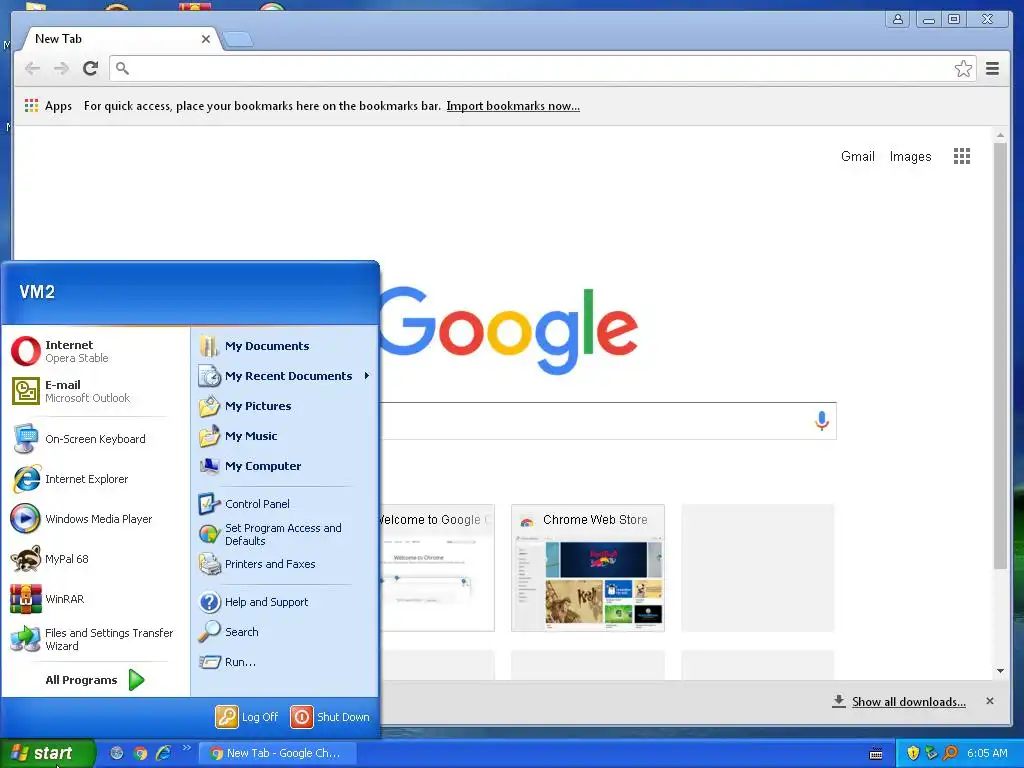1024x768 pixels.
Task: Expand All Programs list
Action: click(x=95, y=680)
